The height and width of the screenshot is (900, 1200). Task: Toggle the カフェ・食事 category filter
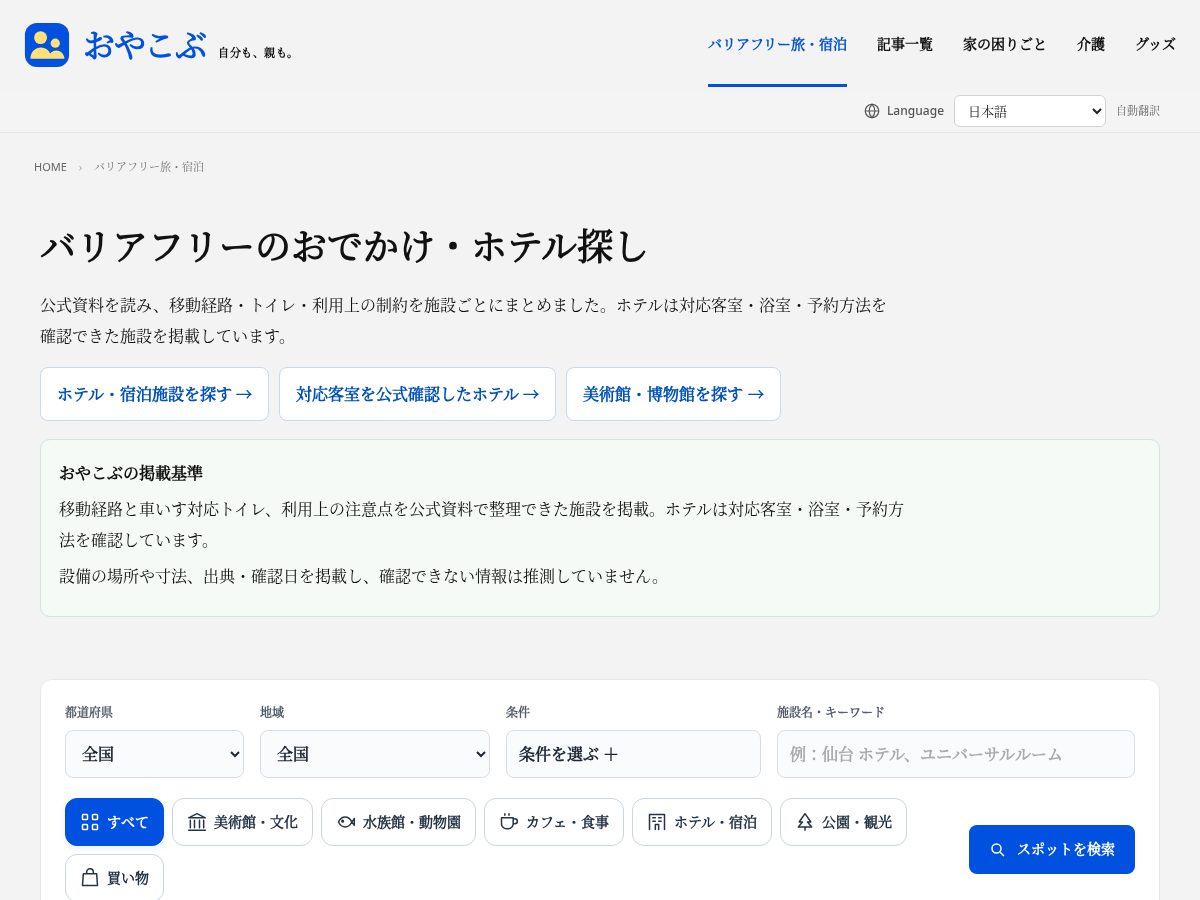pos(554,822)
